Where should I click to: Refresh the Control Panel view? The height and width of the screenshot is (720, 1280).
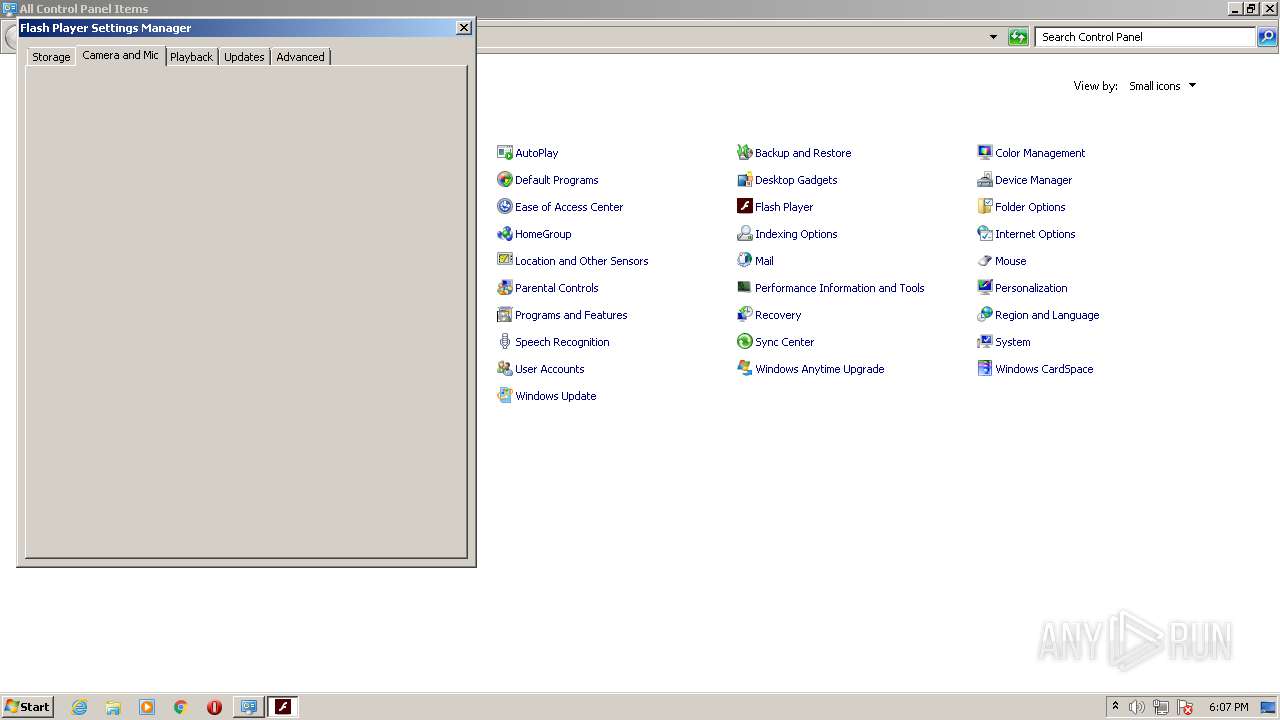pos(1018,37)
